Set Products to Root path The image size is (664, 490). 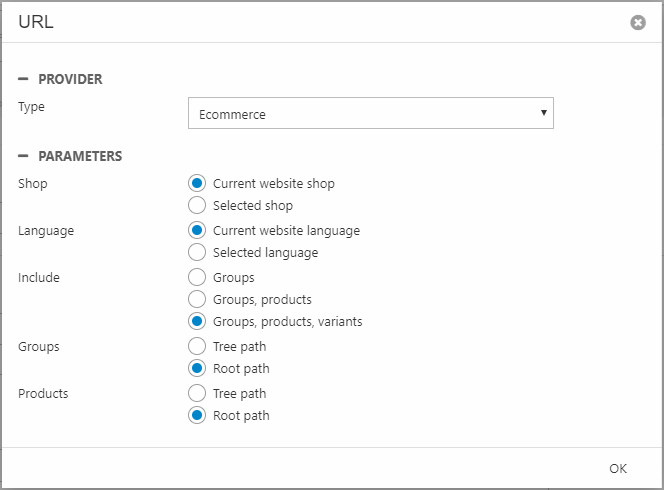[197, 416]
